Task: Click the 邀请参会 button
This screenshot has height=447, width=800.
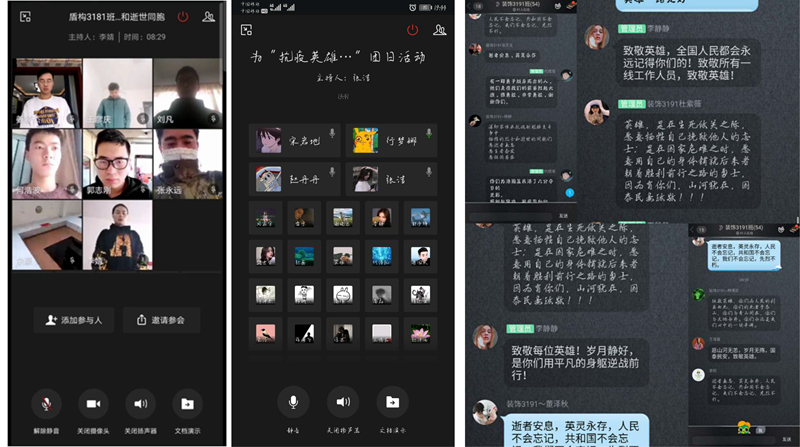Action: [161, 320]
